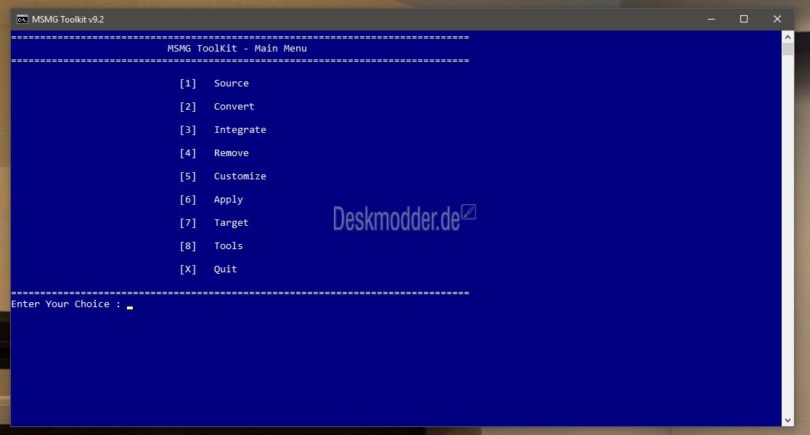Screen dimensions: 810x435
Task: Click the 'Customize' menu entry
Action: [240, 176]
